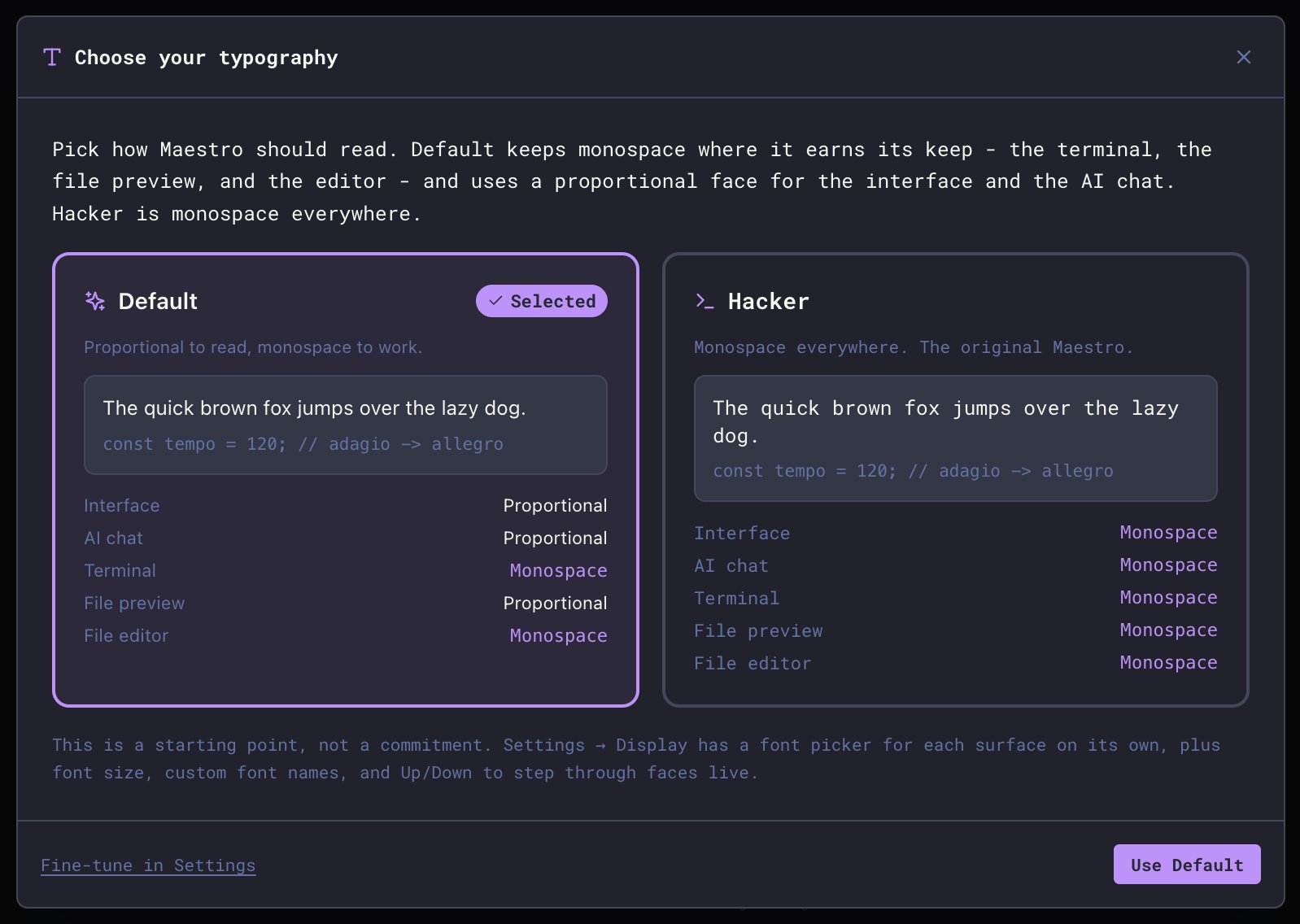Screen dimensions: 1300x924
Task: Confirm with the Use Default button
Action: coord(1187,865)
